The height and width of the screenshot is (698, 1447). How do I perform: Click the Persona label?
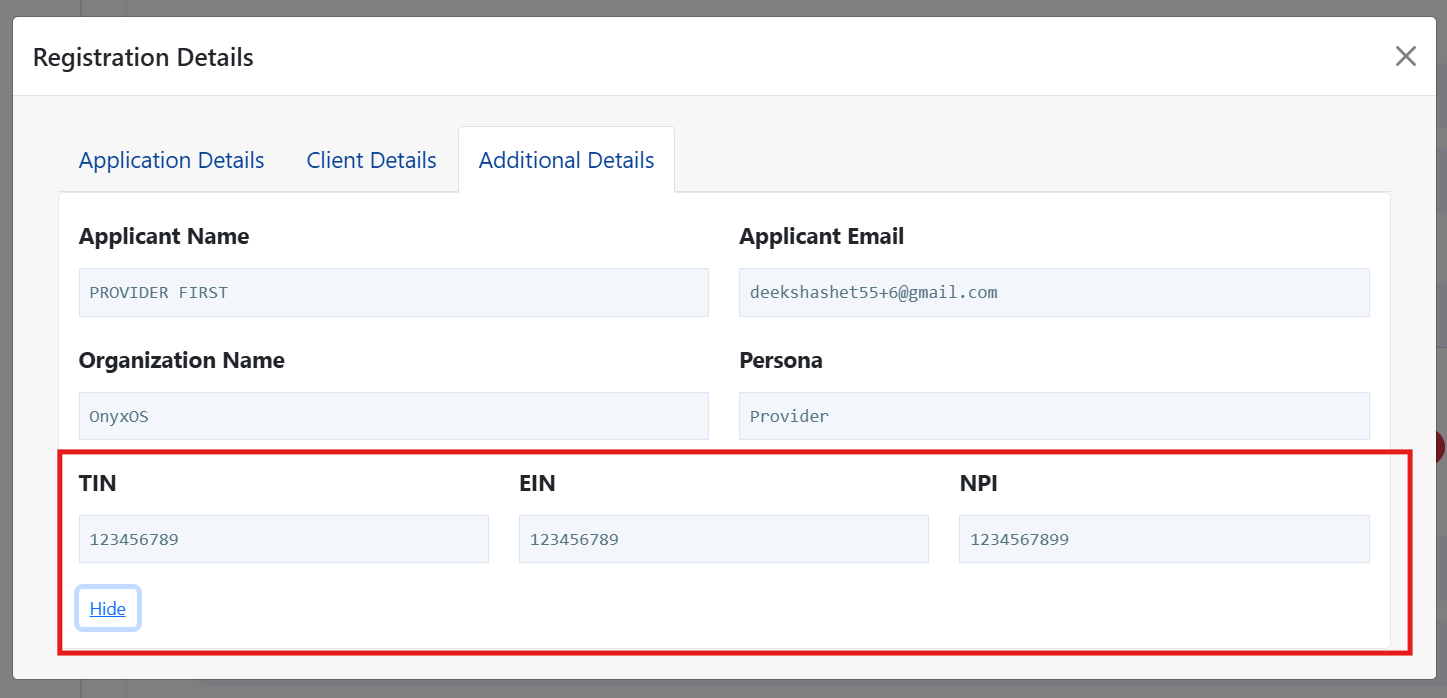tap(781, 361)
